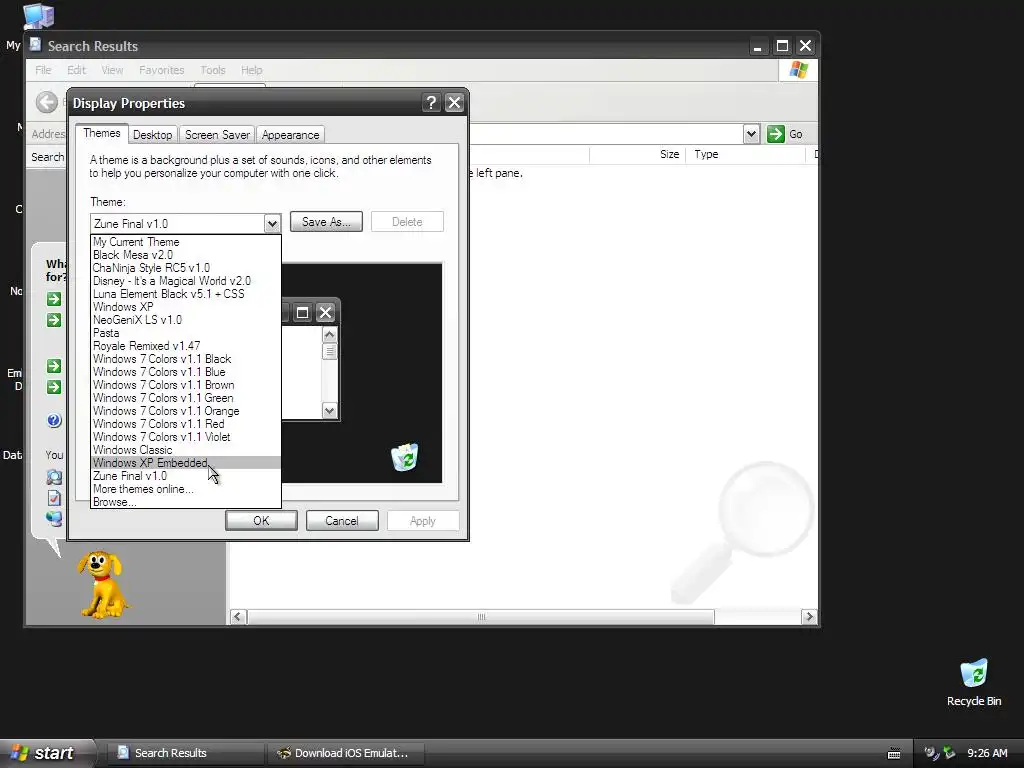Switch to Screen Saver tab
The width and height of the screenshot is (1024, 768).
217,135
